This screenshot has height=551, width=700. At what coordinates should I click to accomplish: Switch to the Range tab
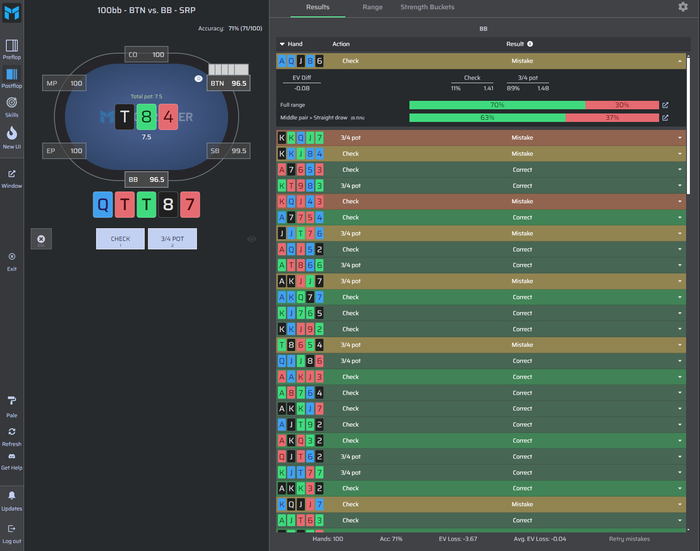(372, 7)
